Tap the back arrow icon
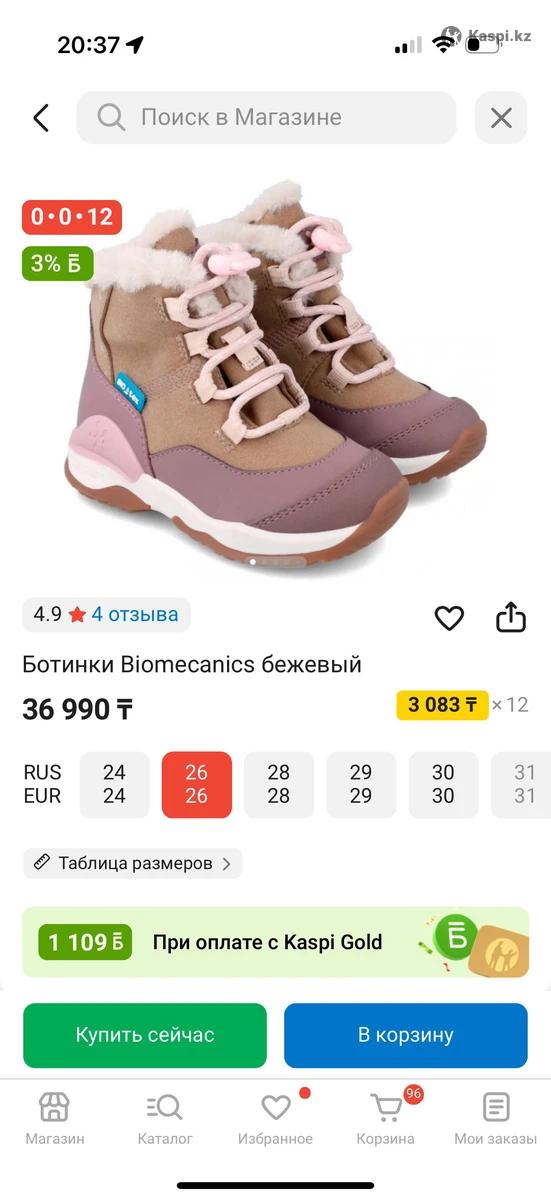 (41, 118)
